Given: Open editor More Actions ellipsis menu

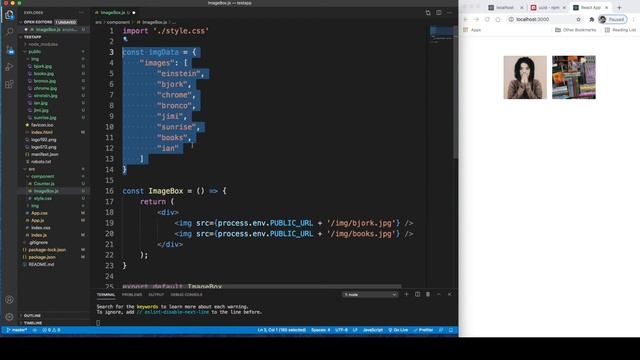Looking at the screenshot, I should [449, 13].
